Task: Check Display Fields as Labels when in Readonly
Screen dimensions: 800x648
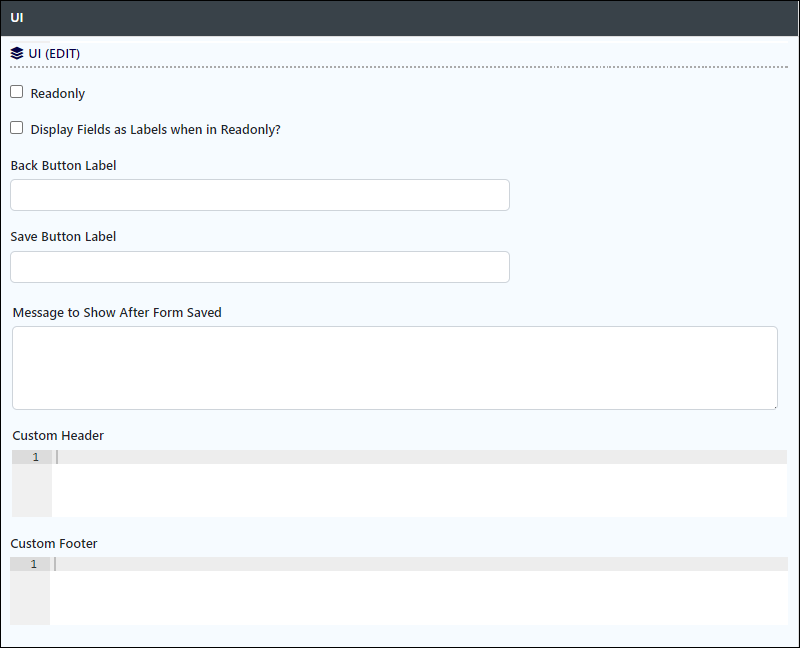Action: click(17, 128)
